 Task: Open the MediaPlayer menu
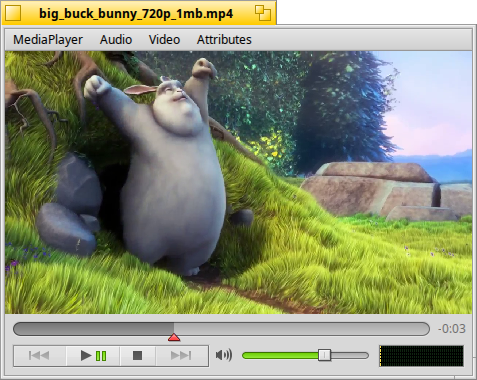coord(48,40)
